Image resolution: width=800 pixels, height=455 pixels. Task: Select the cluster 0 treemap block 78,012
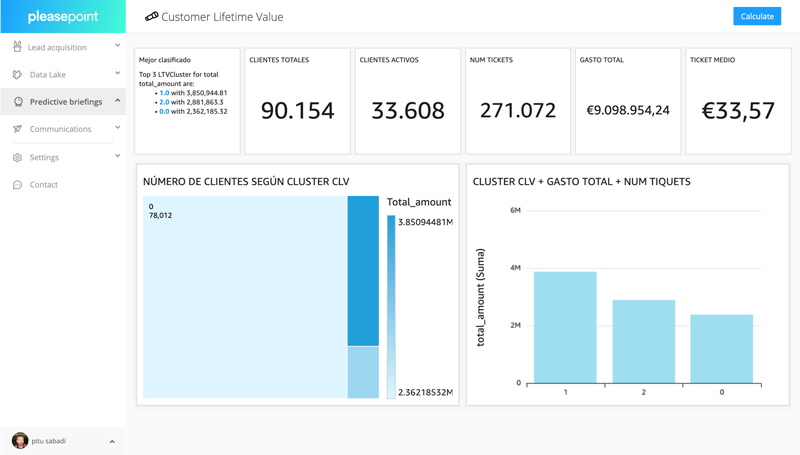click(x=244, y=298)
